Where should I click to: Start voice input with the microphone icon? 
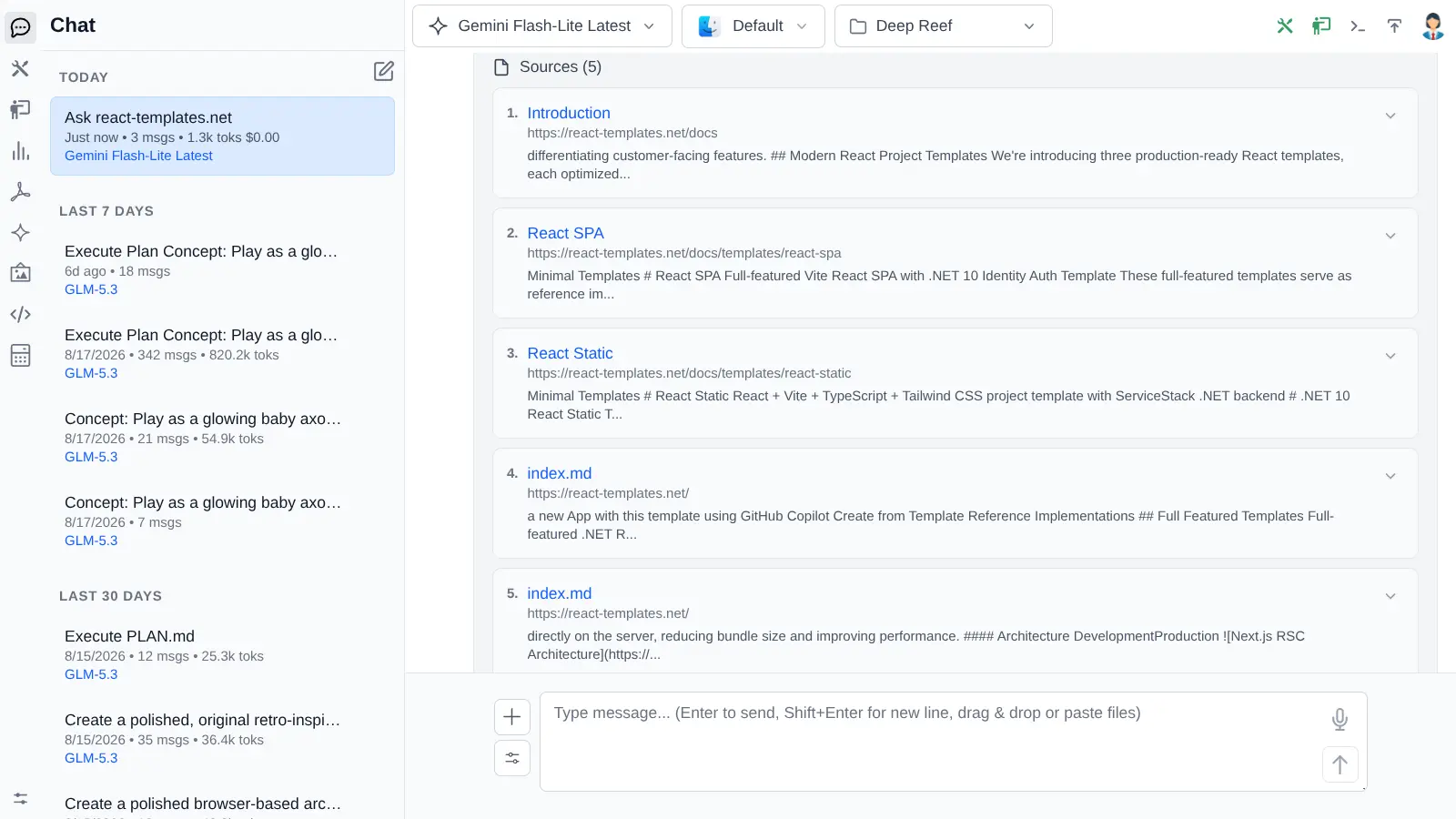(x=1340, y=720)
